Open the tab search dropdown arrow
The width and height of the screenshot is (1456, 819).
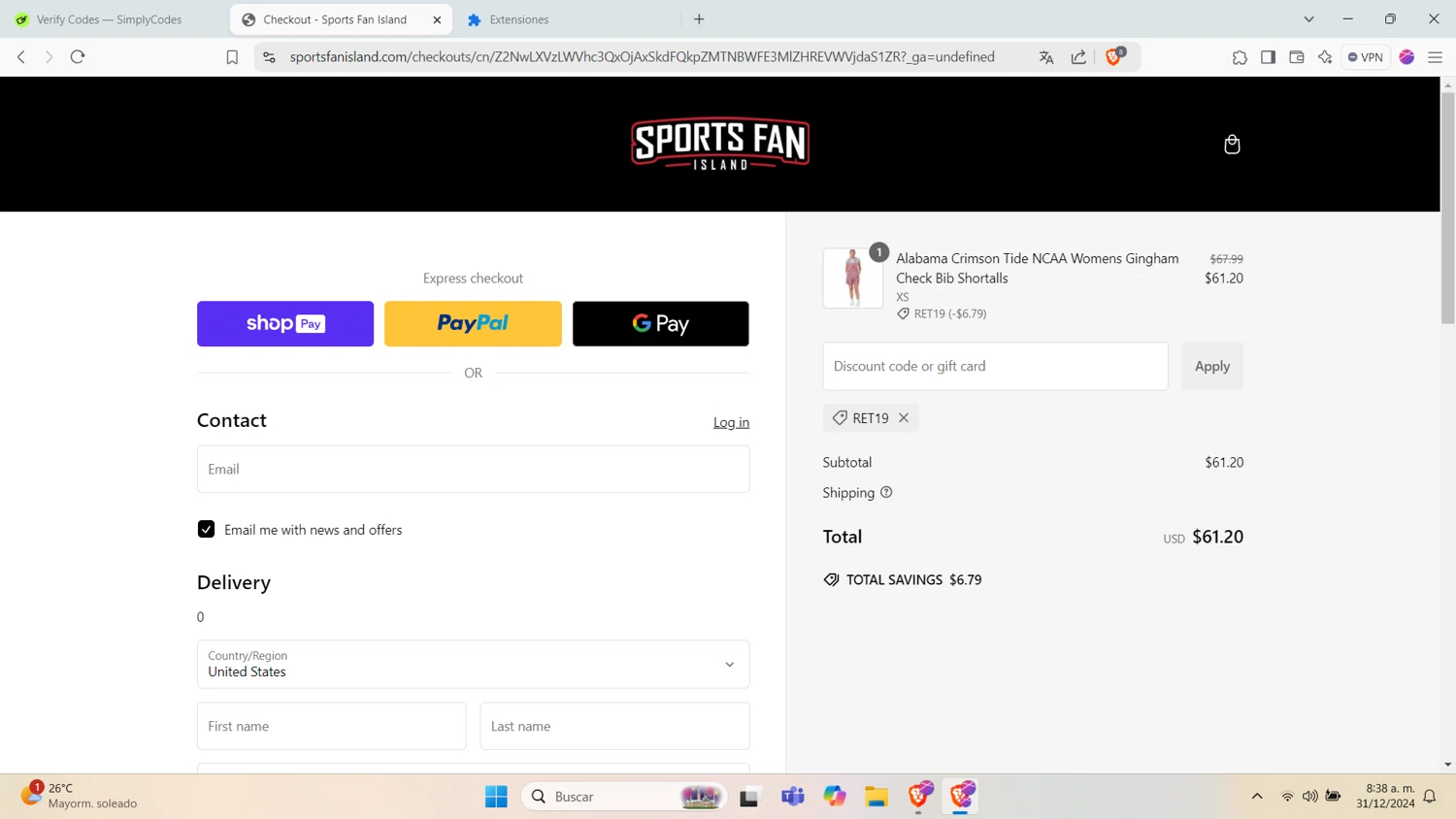point(1308,19)
